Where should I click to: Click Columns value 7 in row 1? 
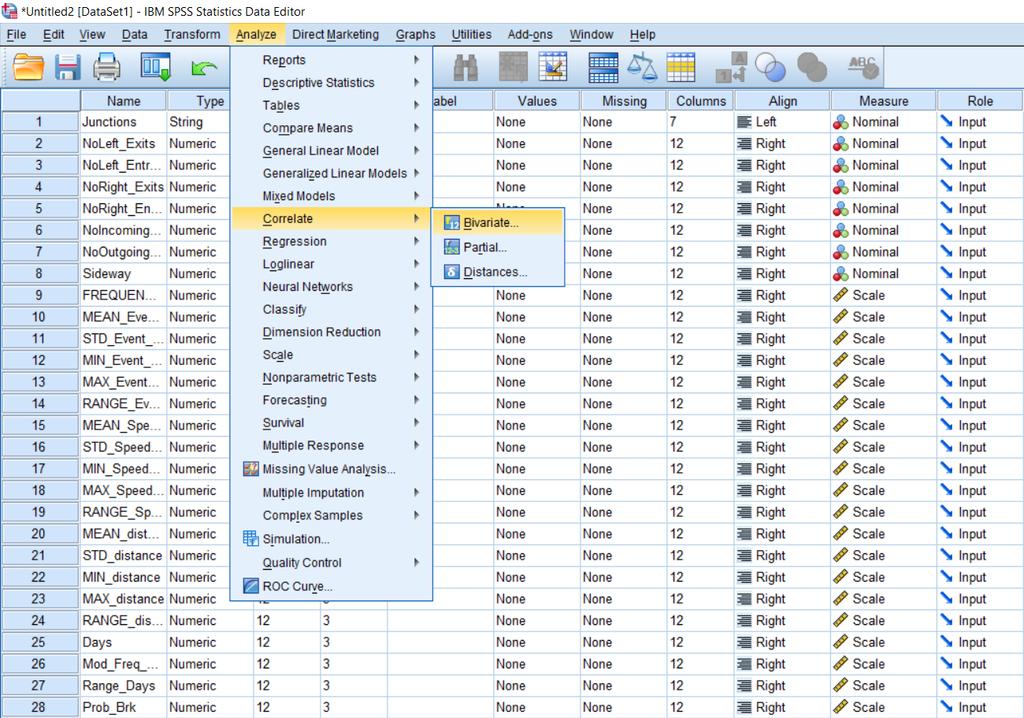(699, 122)
